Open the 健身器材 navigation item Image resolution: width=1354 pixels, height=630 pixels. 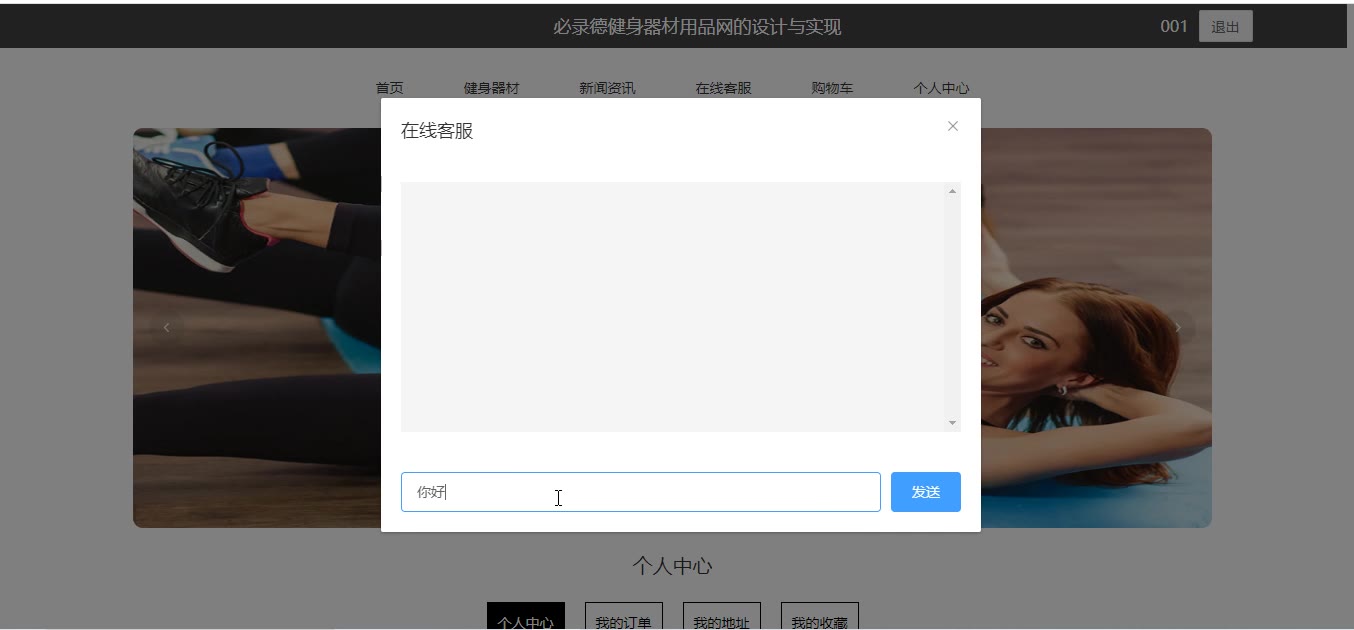click(x=492, y=88)
